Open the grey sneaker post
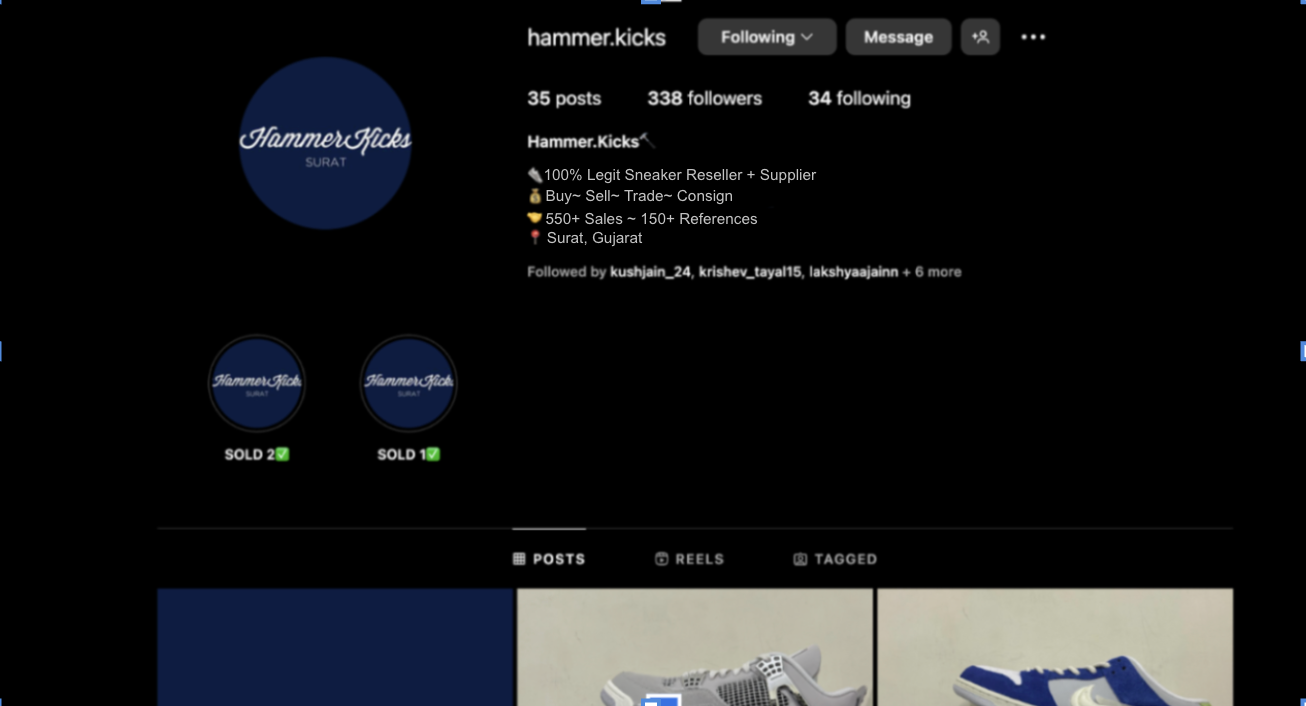Image resolution: width=1306 pixels, height=706 pixels. coord(695,647)
